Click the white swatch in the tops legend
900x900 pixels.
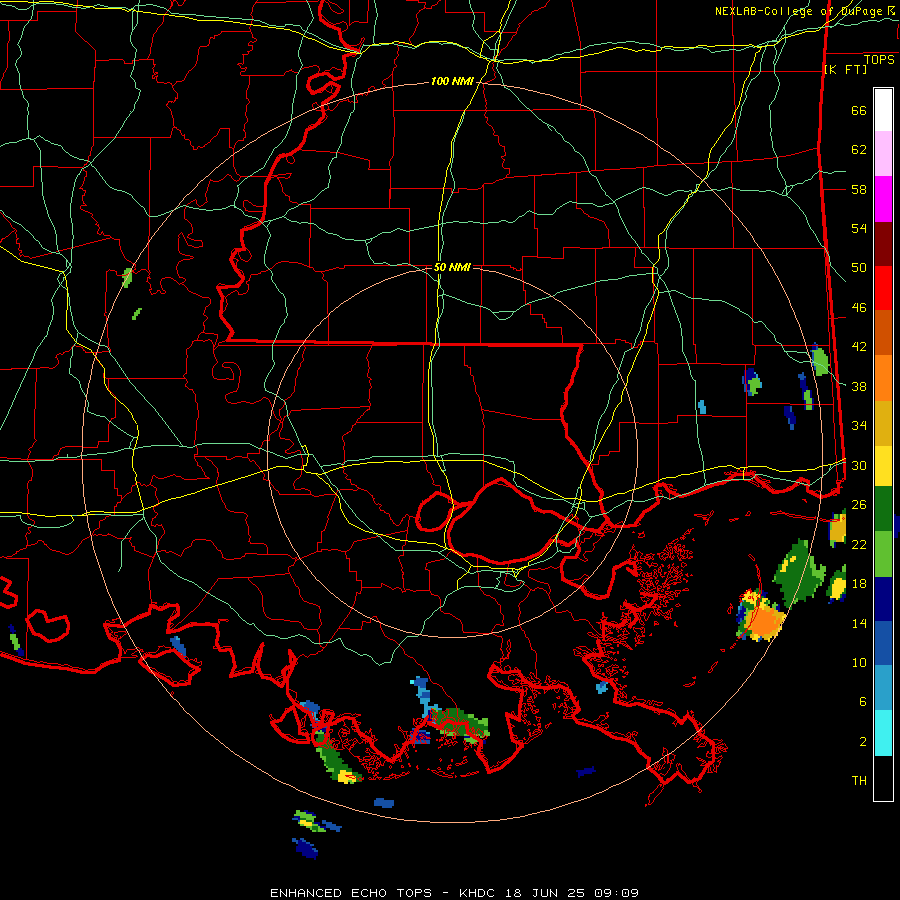point(883,110)
